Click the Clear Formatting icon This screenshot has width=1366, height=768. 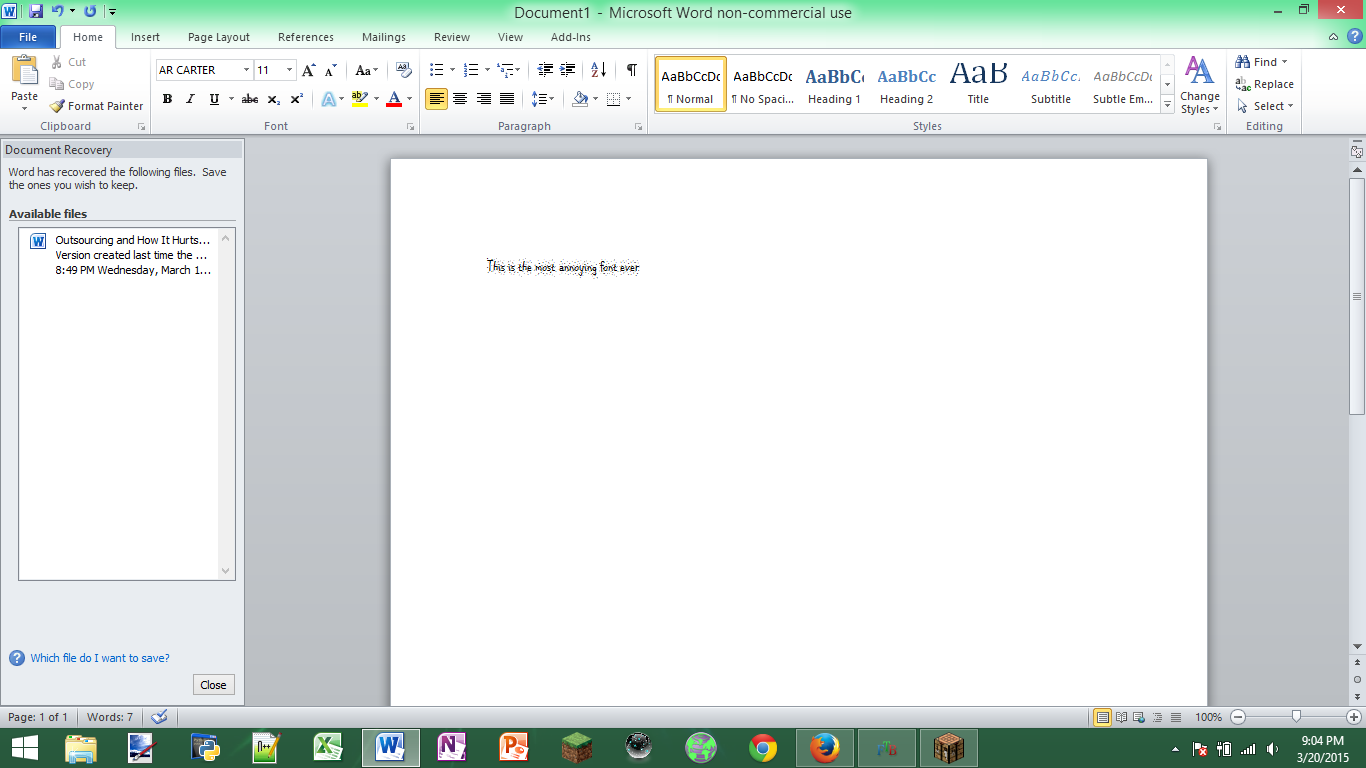pyautogui.click(x=404, y=70)
